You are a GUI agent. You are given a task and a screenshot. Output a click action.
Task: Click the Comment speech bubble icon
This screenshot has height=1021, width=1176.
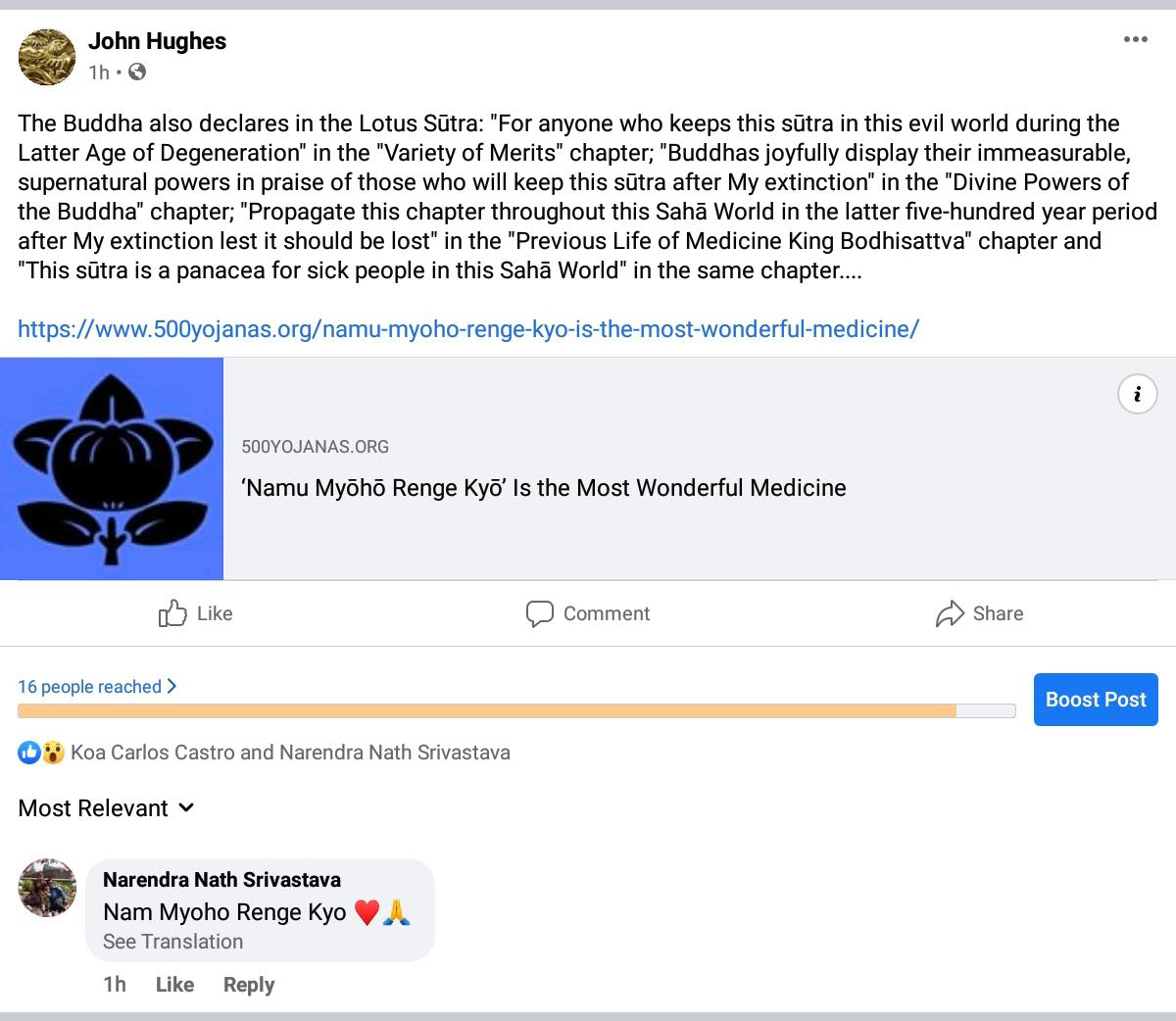coord(539,613)
